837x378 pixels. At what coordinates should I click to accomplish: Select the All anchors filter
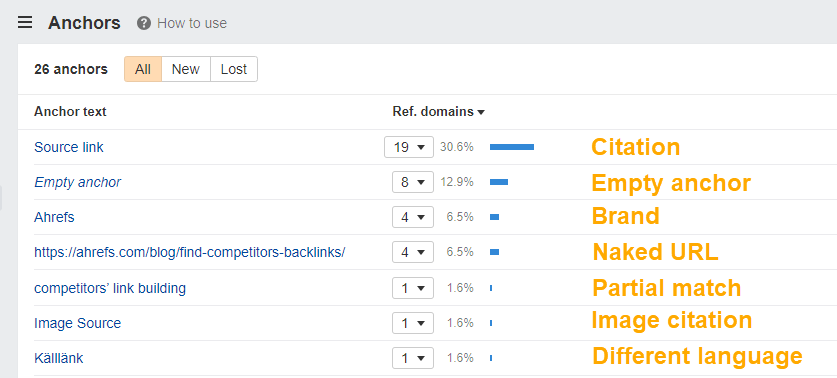(143, 69)
